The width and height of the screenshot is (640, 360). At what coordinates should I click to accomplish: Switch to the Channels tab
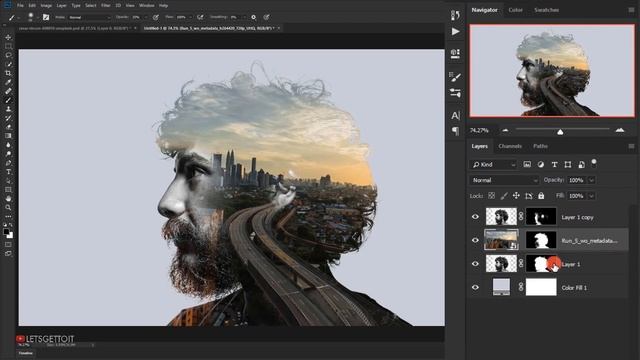[510, 146]
